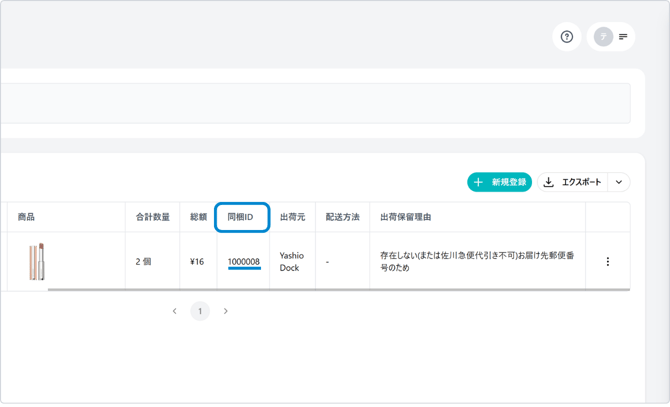
Task: Open the 1000008 同梱ID link
Action: click(243, 262)
